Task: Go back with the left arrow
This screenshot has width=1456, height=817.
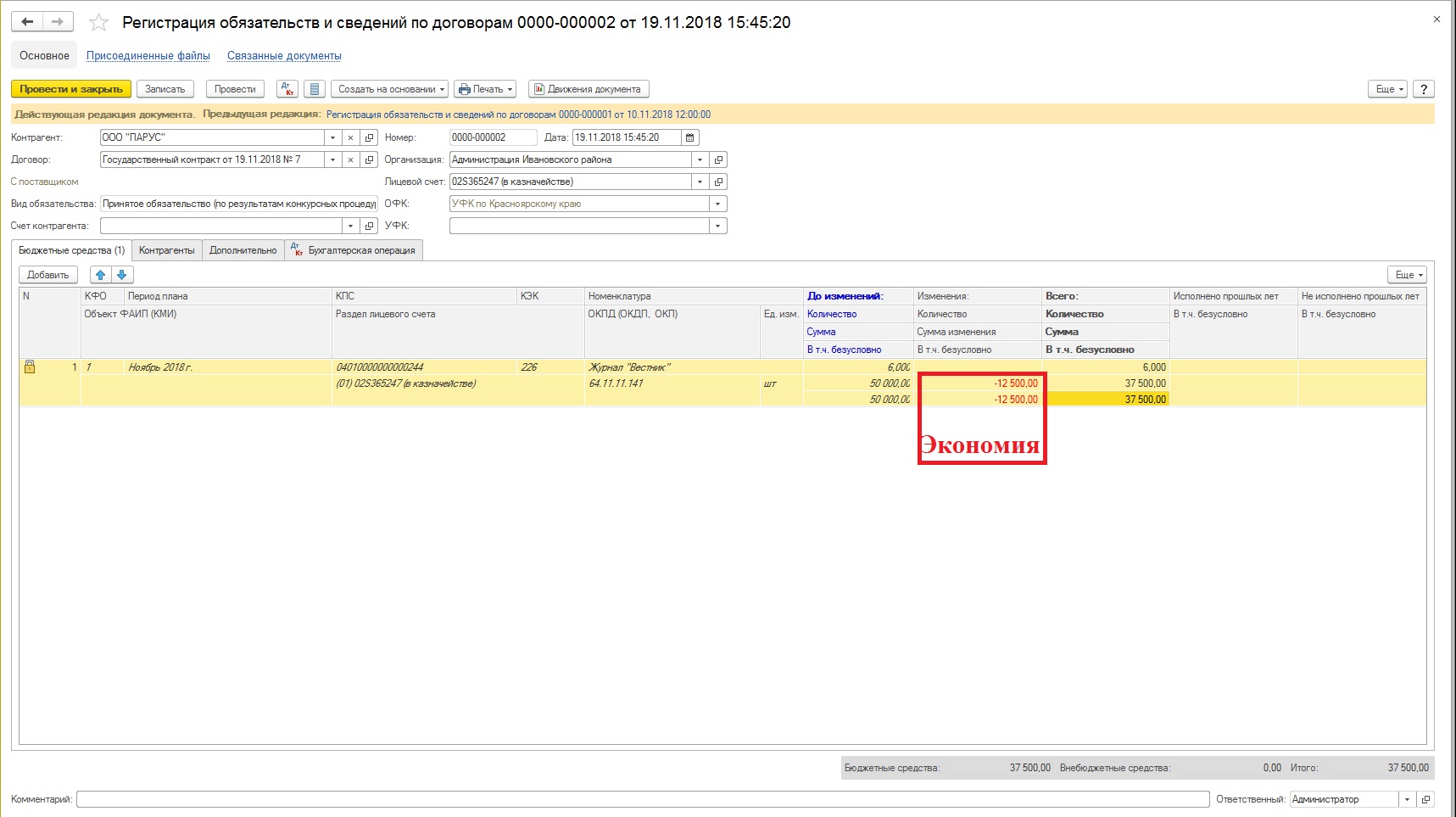Action: tap(27, 22)
